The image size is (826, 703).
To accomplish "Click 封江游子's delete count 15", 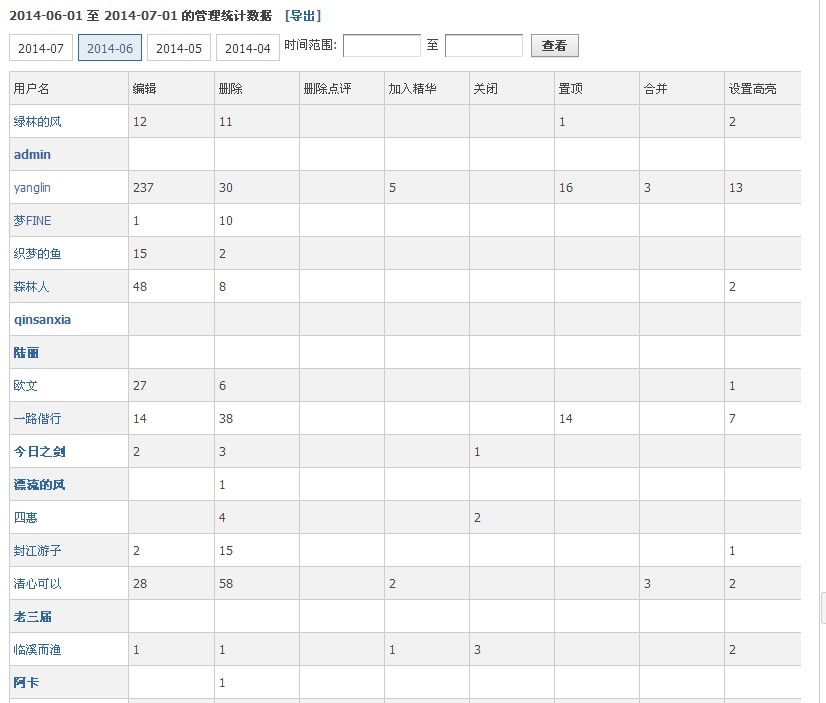I will (226, 550).
